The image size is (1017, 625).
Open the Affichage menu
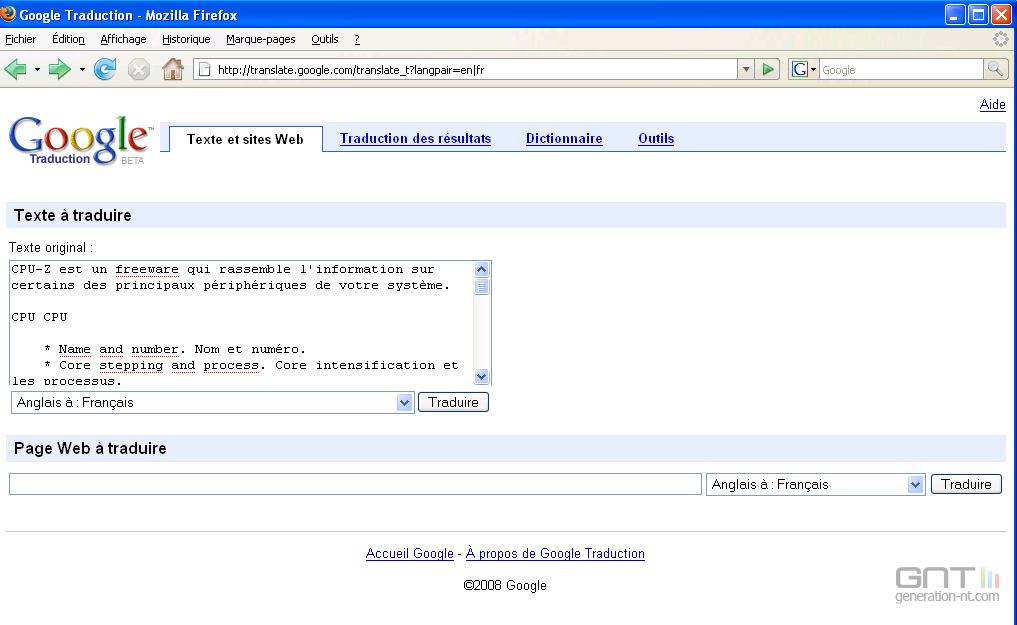pos(123,39)
